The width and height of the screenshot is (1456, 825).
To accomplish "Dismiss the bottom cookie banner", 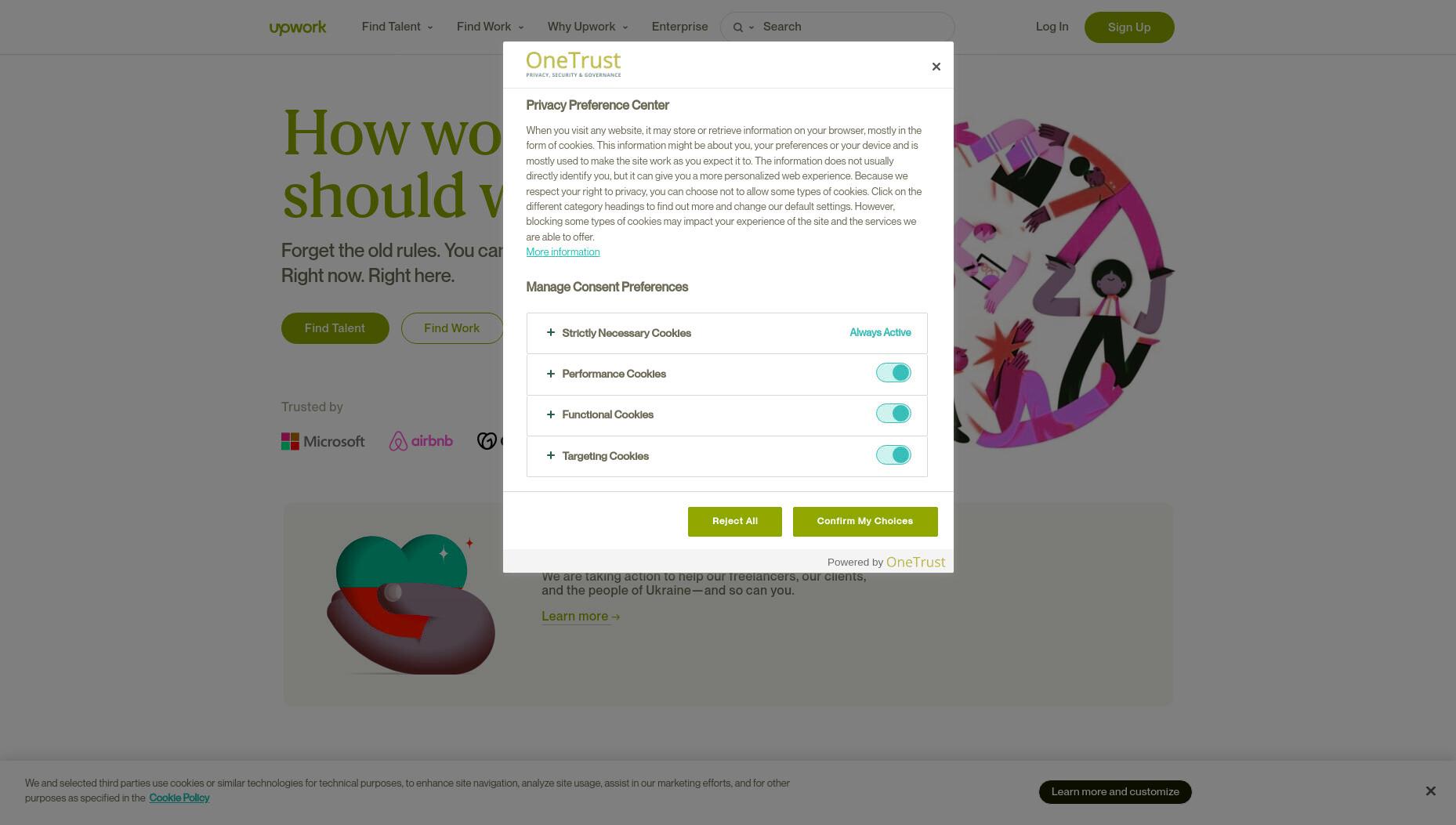I will pyautogui.click(x=1430, y=791).
